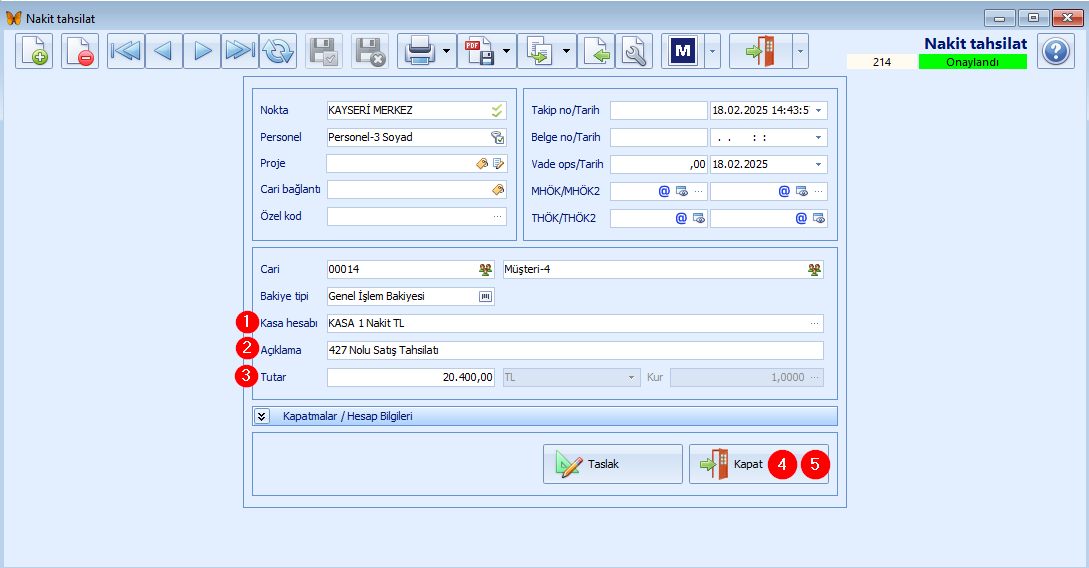
Task: Click the refresh icon in the toolbar
Action: coord(278,51)
